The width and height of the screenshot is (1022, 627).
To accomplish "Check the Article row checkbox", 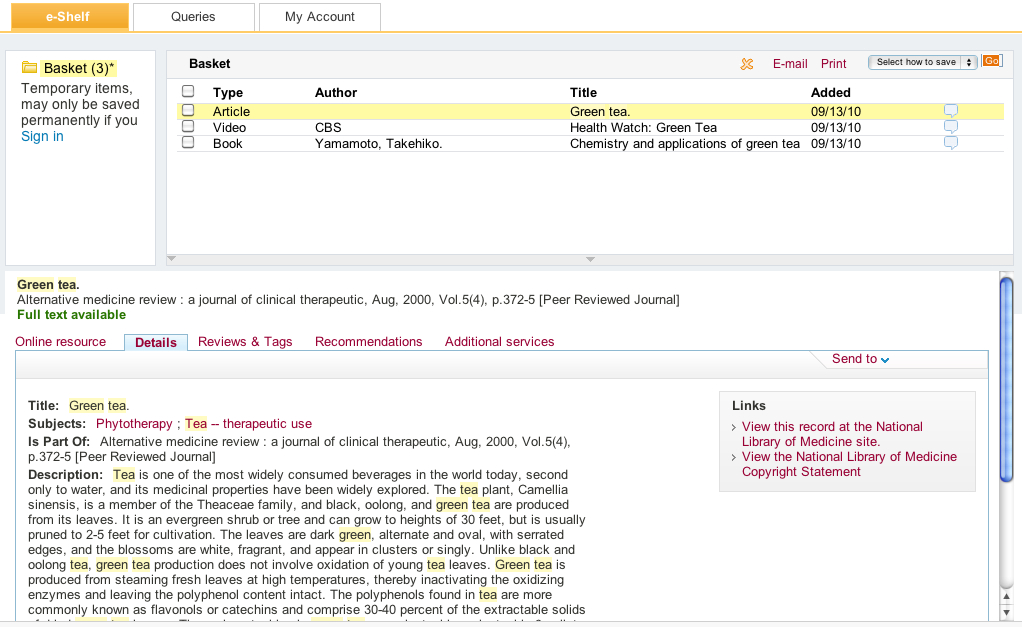I will pos(188,111).
